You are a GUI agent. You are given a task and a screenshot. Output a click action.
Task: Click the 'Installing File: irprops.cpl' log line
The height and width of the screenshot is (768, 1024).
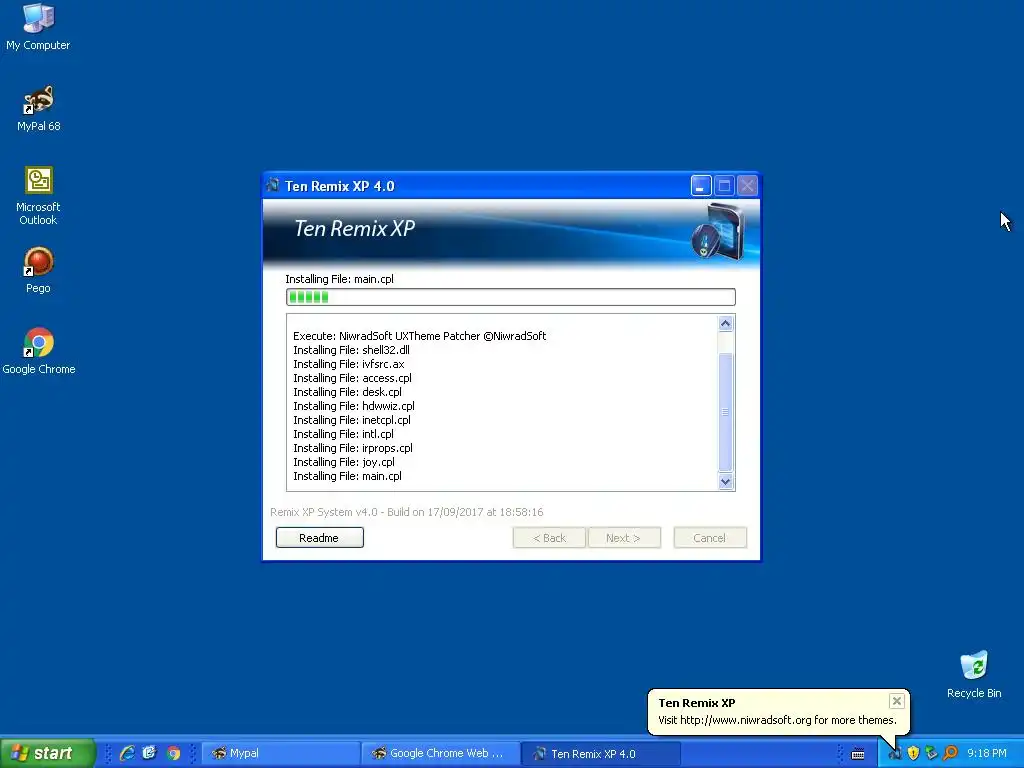[353, 448]
